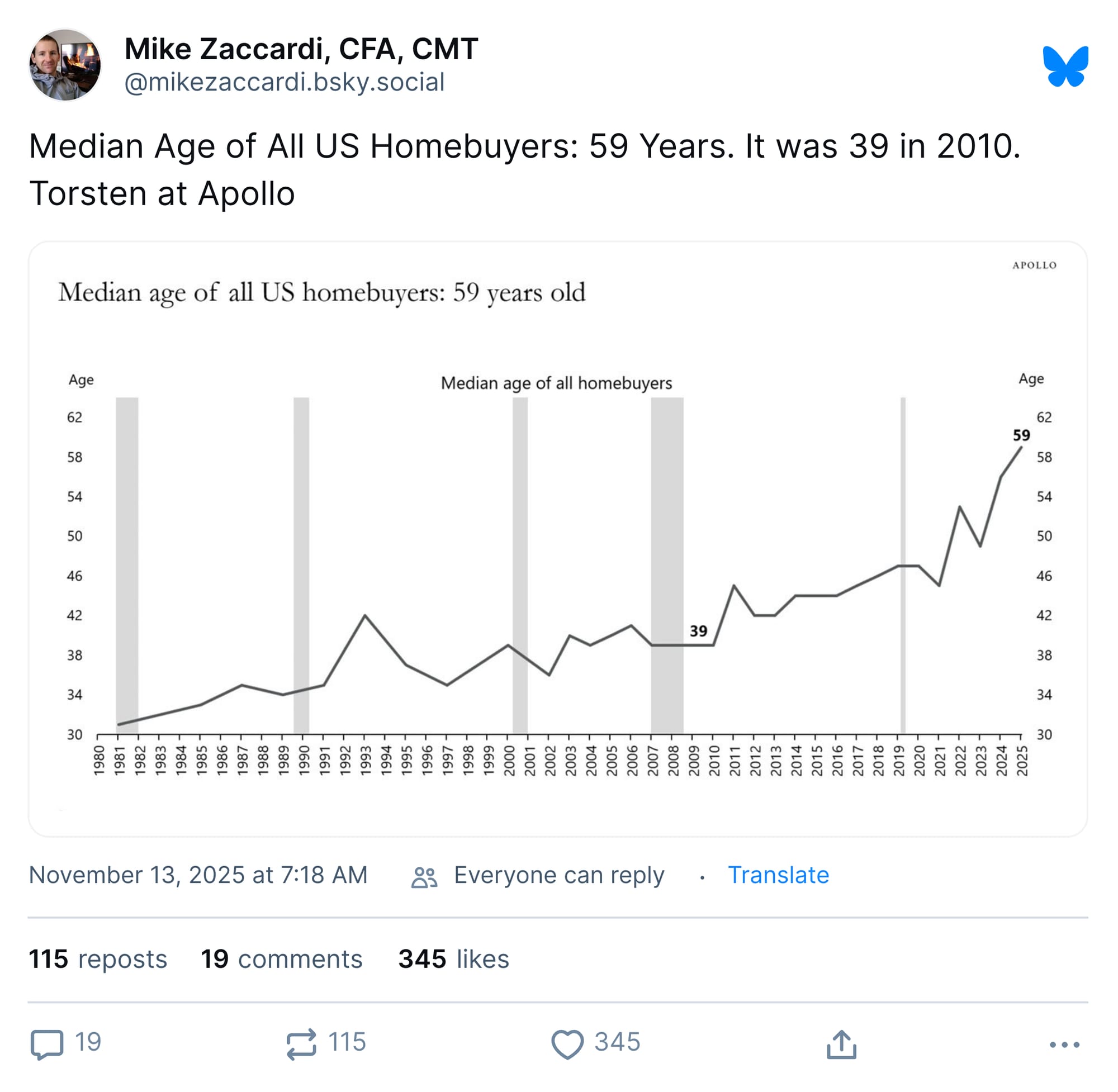
Task: Open the @mikezaccardi.bsky.social handle
Action: [285, 82]
